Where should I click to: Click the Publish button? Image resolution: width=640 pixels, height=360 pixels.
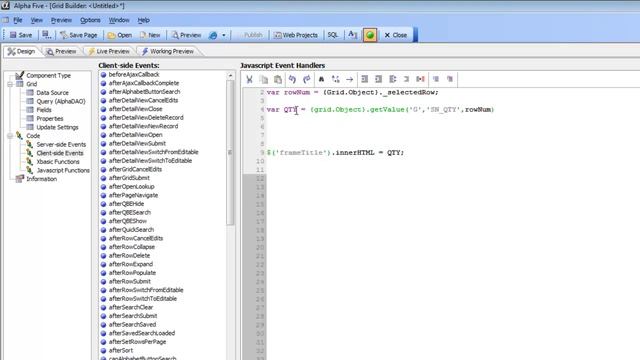(x=253, y=35)
